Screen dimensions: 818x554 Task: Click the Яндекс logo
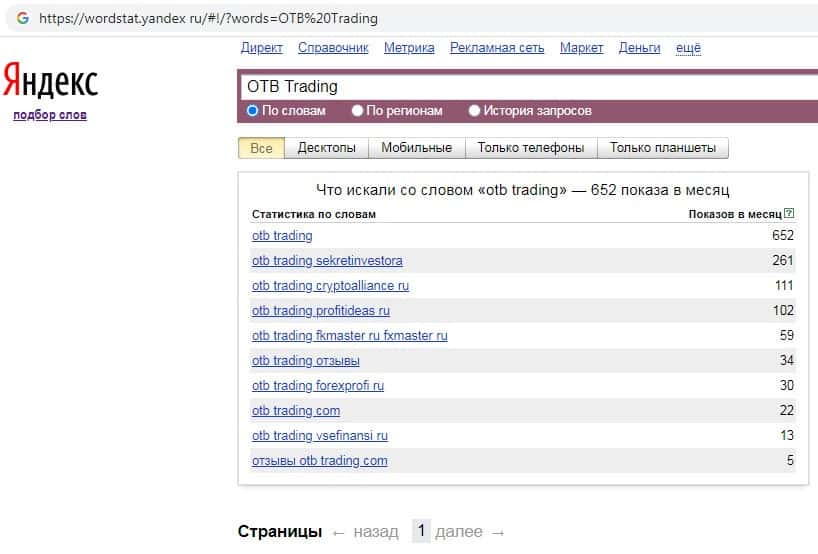coord(50,82)
